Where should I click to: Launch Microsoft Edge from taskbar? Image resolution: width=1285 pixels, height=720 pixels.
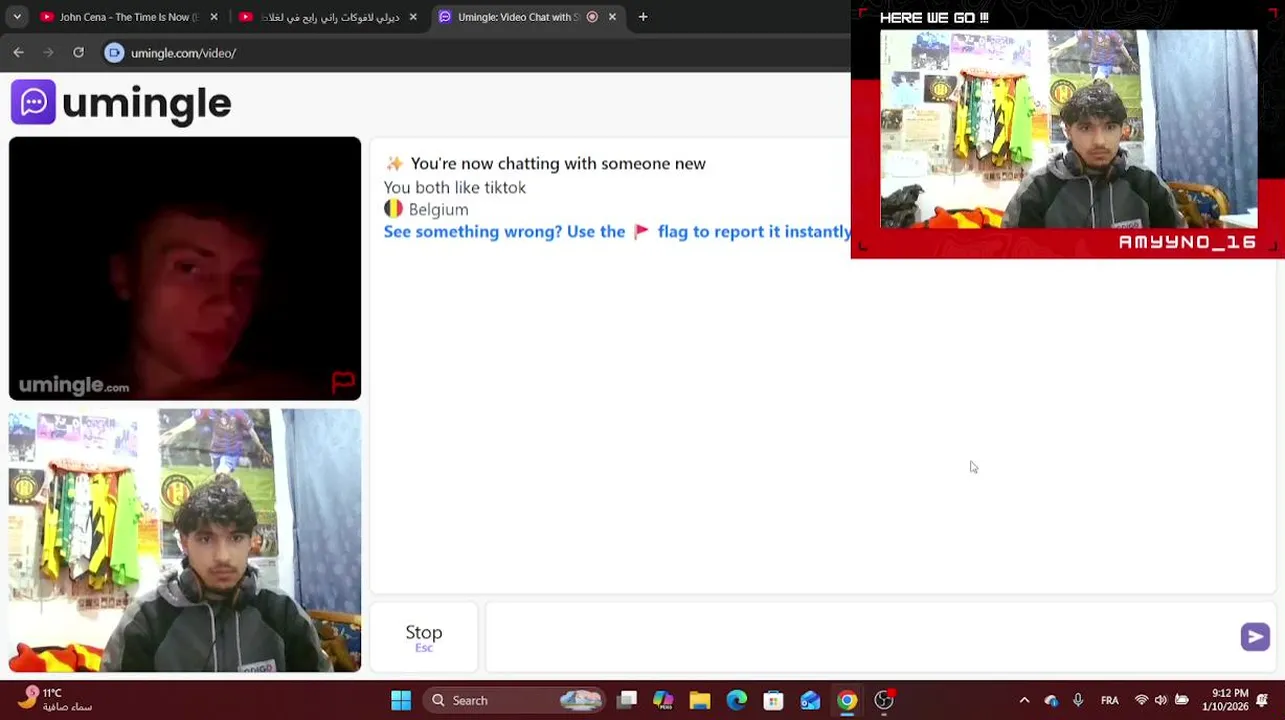tap(737, 701)
